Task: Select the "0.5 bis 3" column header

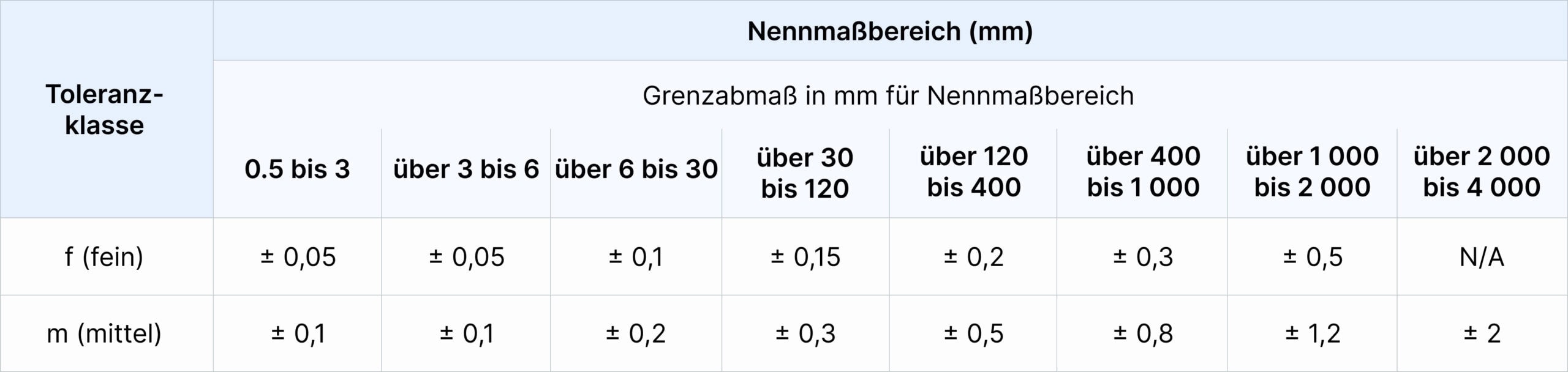Action: (x=297, y=169)
